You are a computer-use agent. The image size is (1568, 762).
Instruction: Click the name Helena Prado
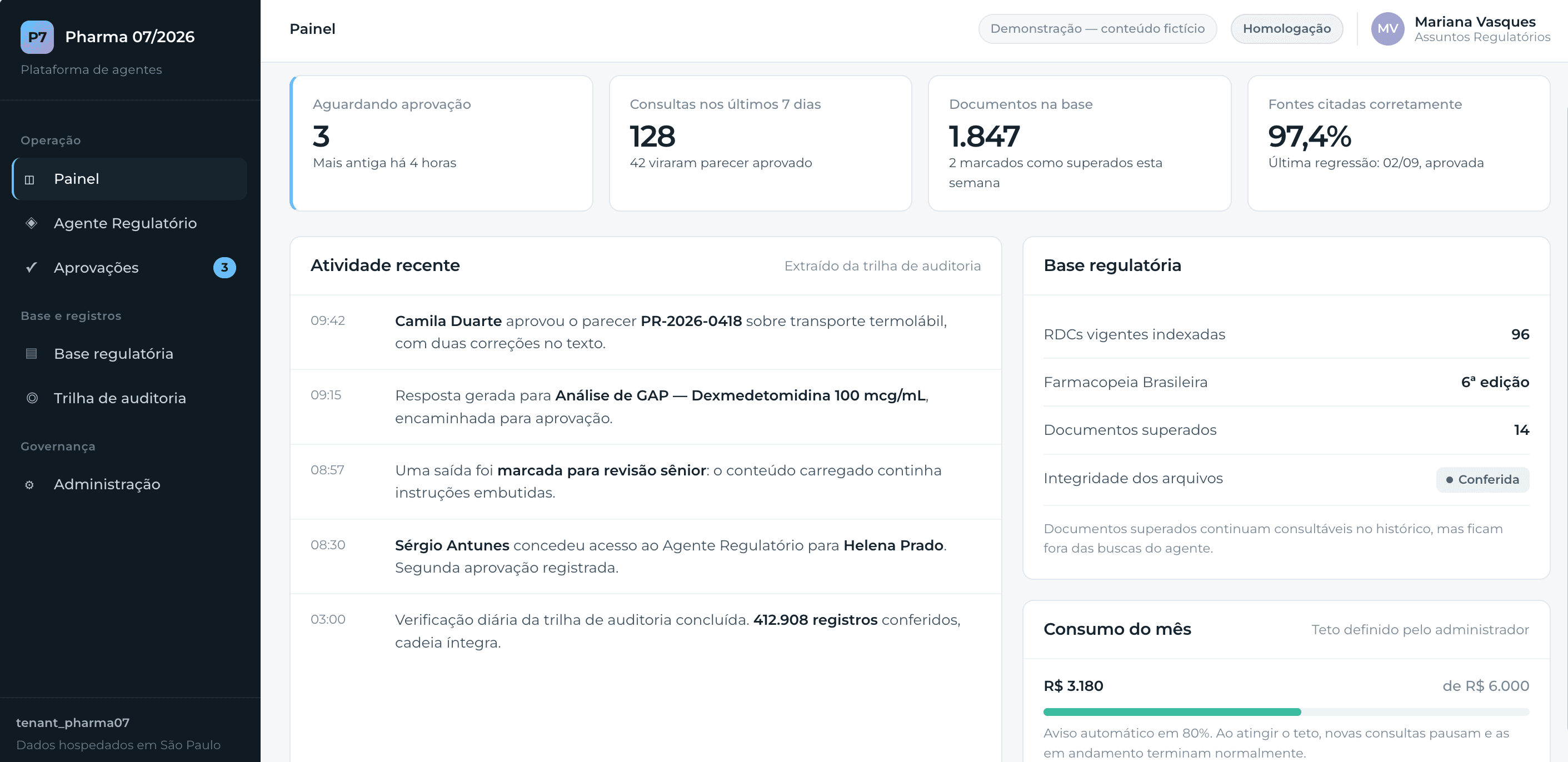pos(893,545)
